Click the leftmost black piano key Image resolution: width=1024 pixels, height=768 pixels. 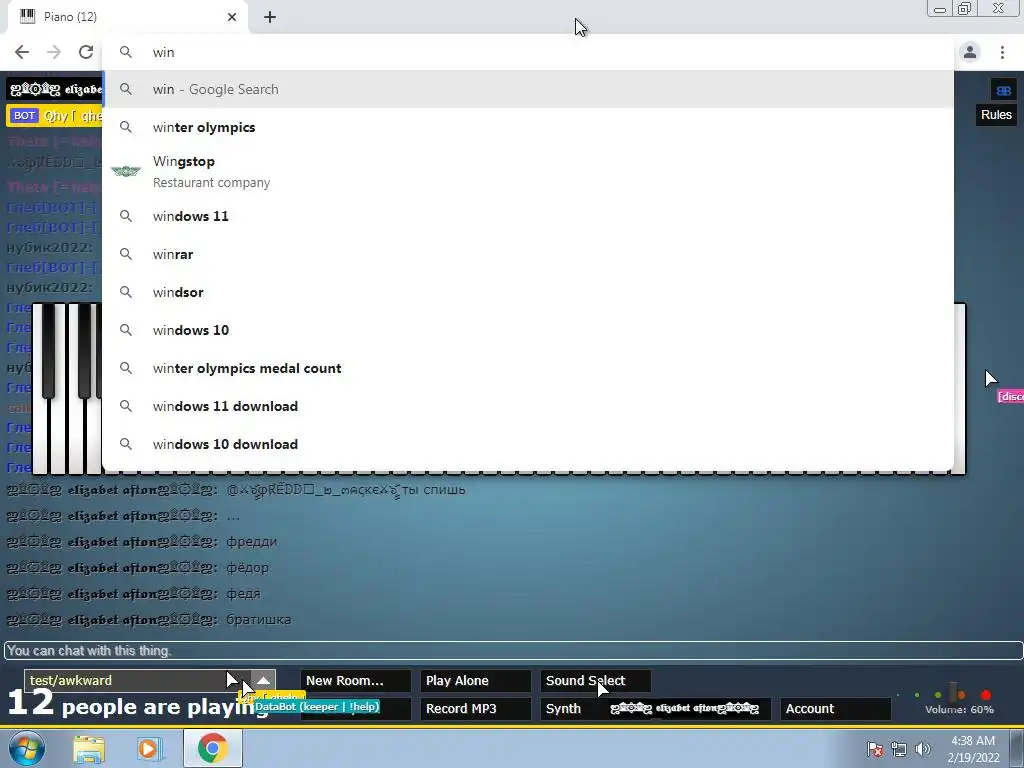click(x=48, y=351)
